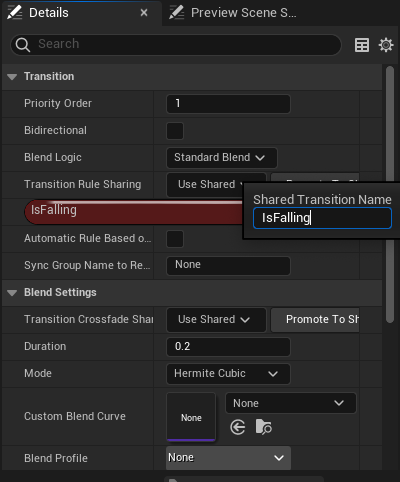This screenshot has width=400, height=482.
Task: Click the Shared Transition Name text field
Action: click(x=322, y=218)
